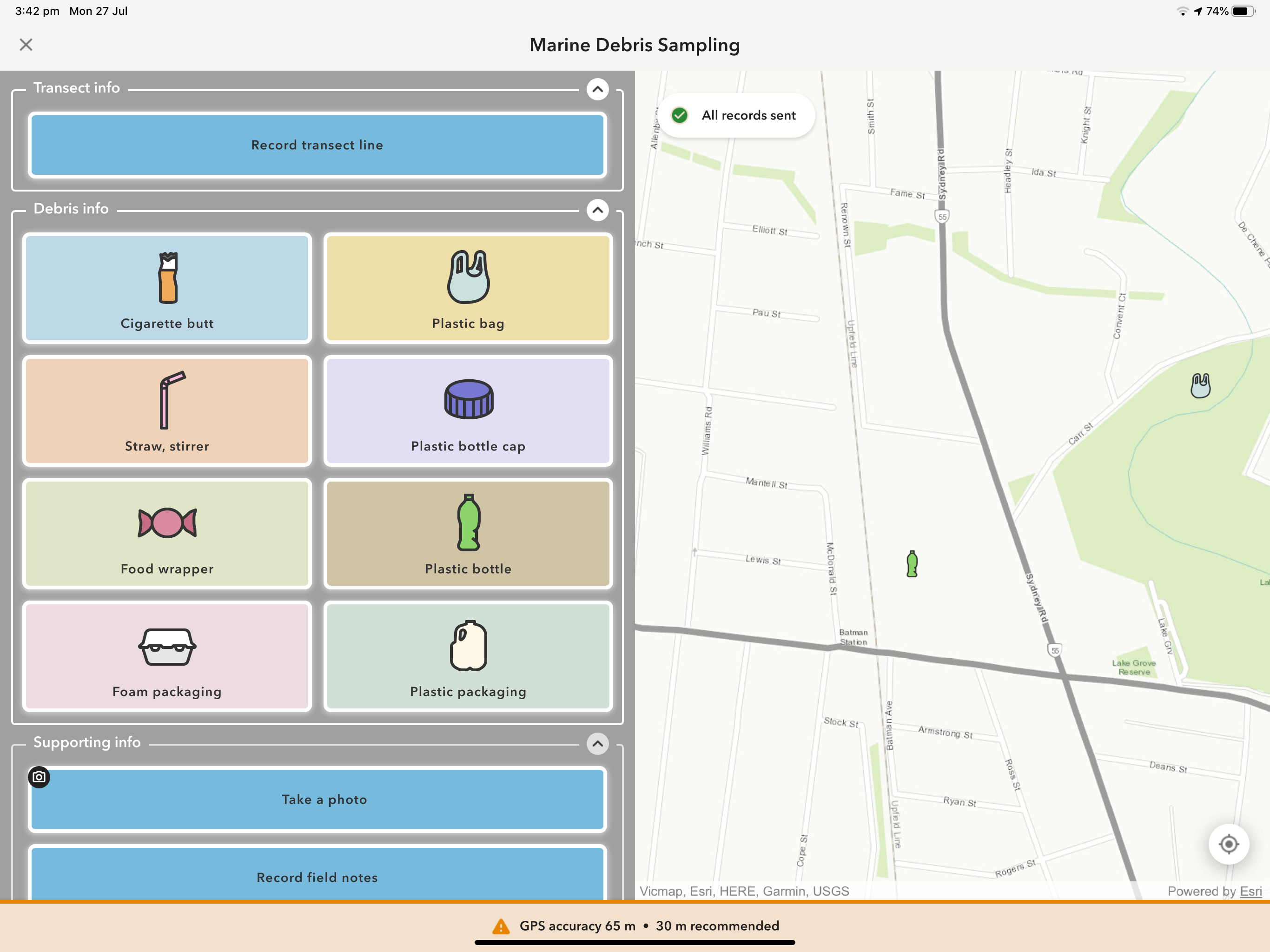Image resolution: width=1270 pixels, height=952 pixels.
Task: Select the Cigarette butt tile
Action: coord(167,288)
